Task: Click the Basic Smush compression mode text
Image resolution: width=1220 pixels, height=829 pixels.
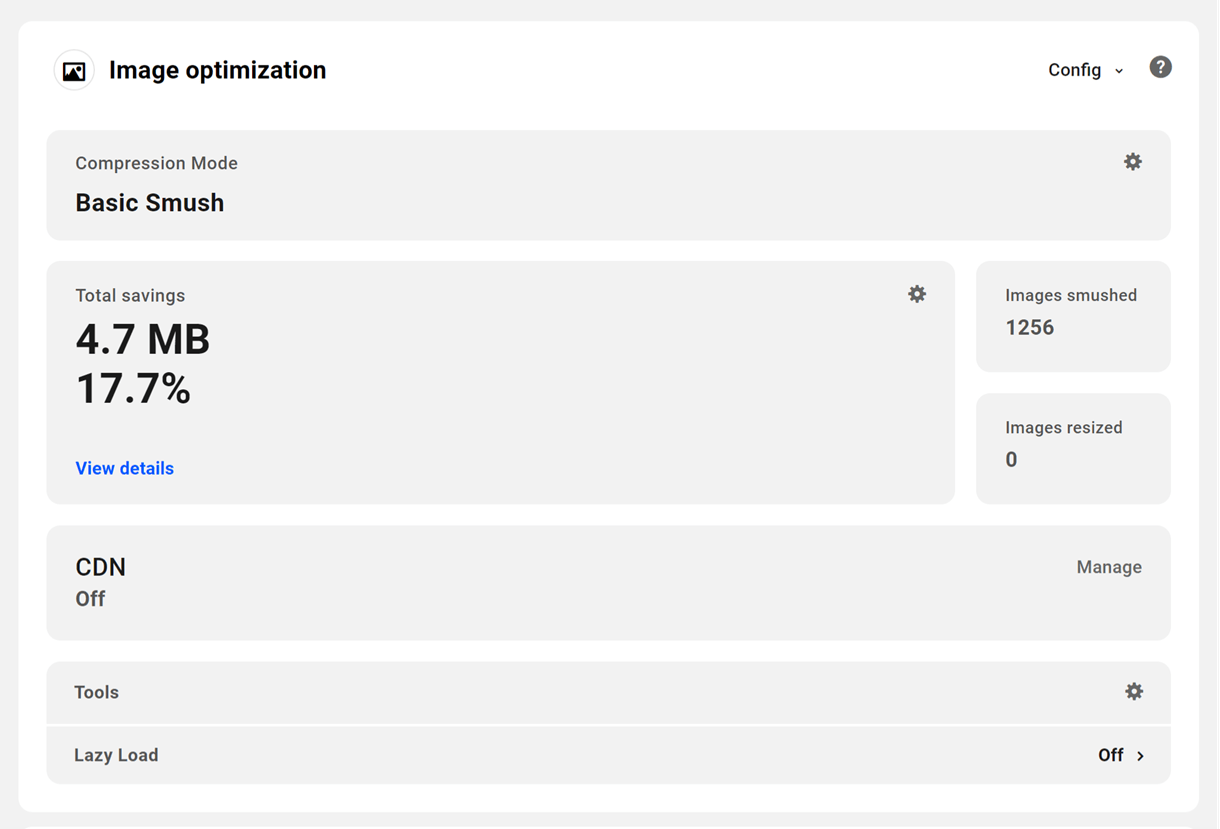Action: click(150, 203)
